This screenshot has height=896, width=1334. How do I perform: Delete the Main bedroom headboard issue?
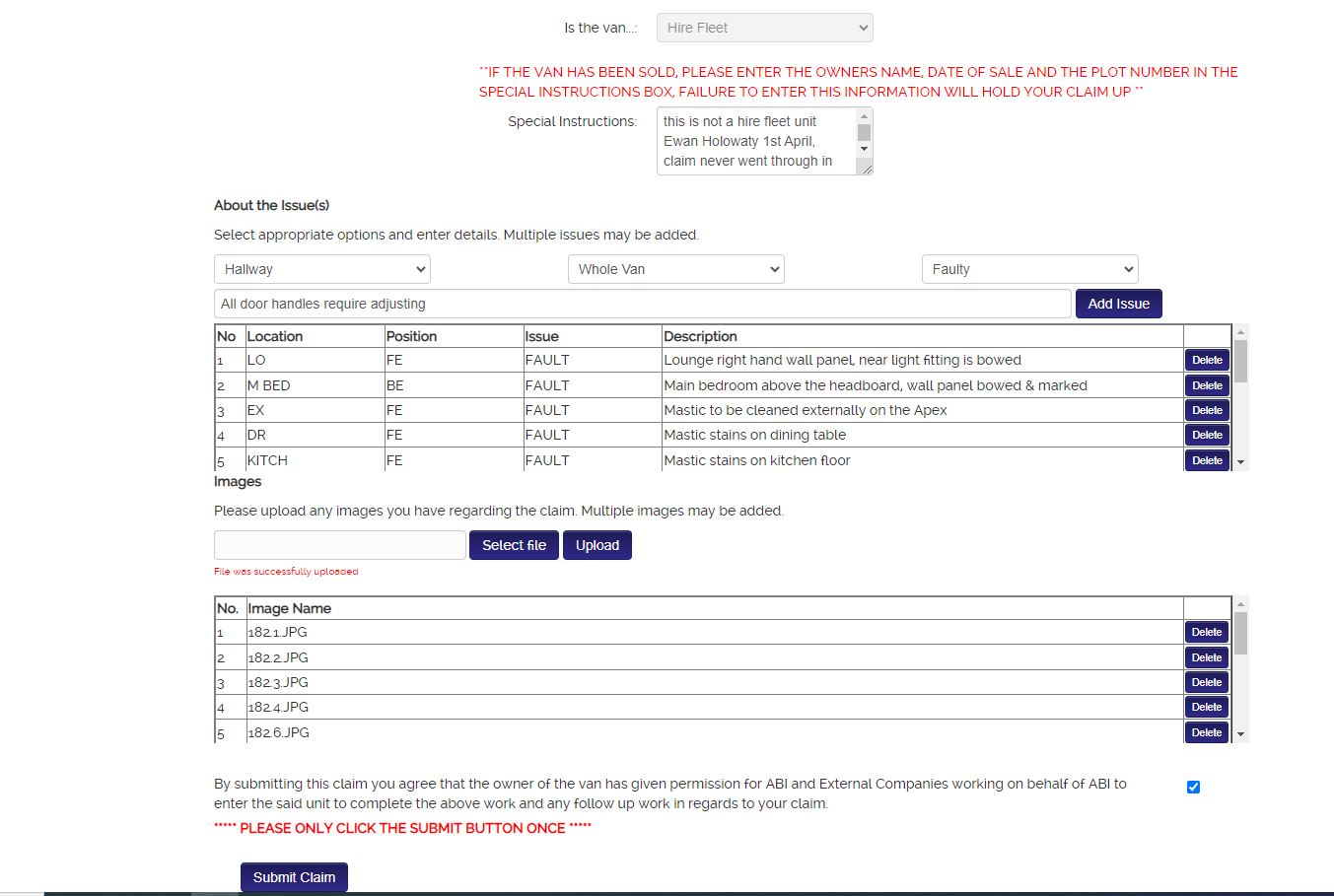pos(1207,385)
